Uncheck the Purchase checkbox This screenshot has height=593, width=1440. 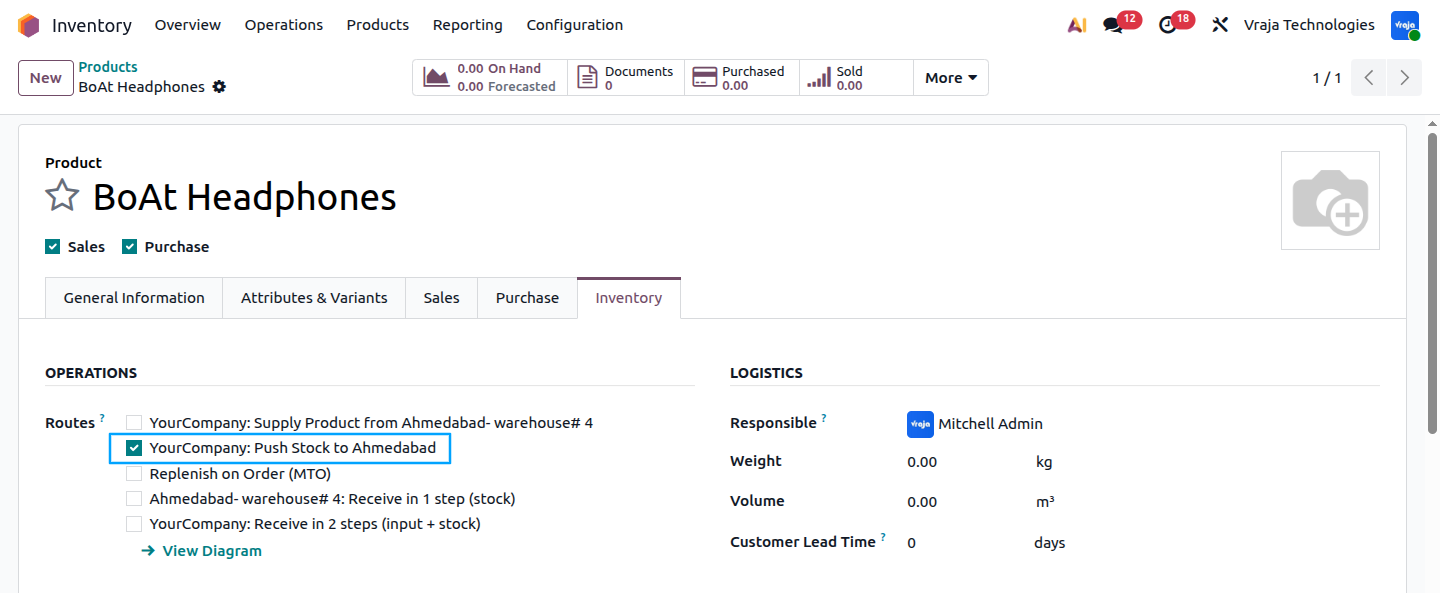pyautogui.click(x=129, y=247)
